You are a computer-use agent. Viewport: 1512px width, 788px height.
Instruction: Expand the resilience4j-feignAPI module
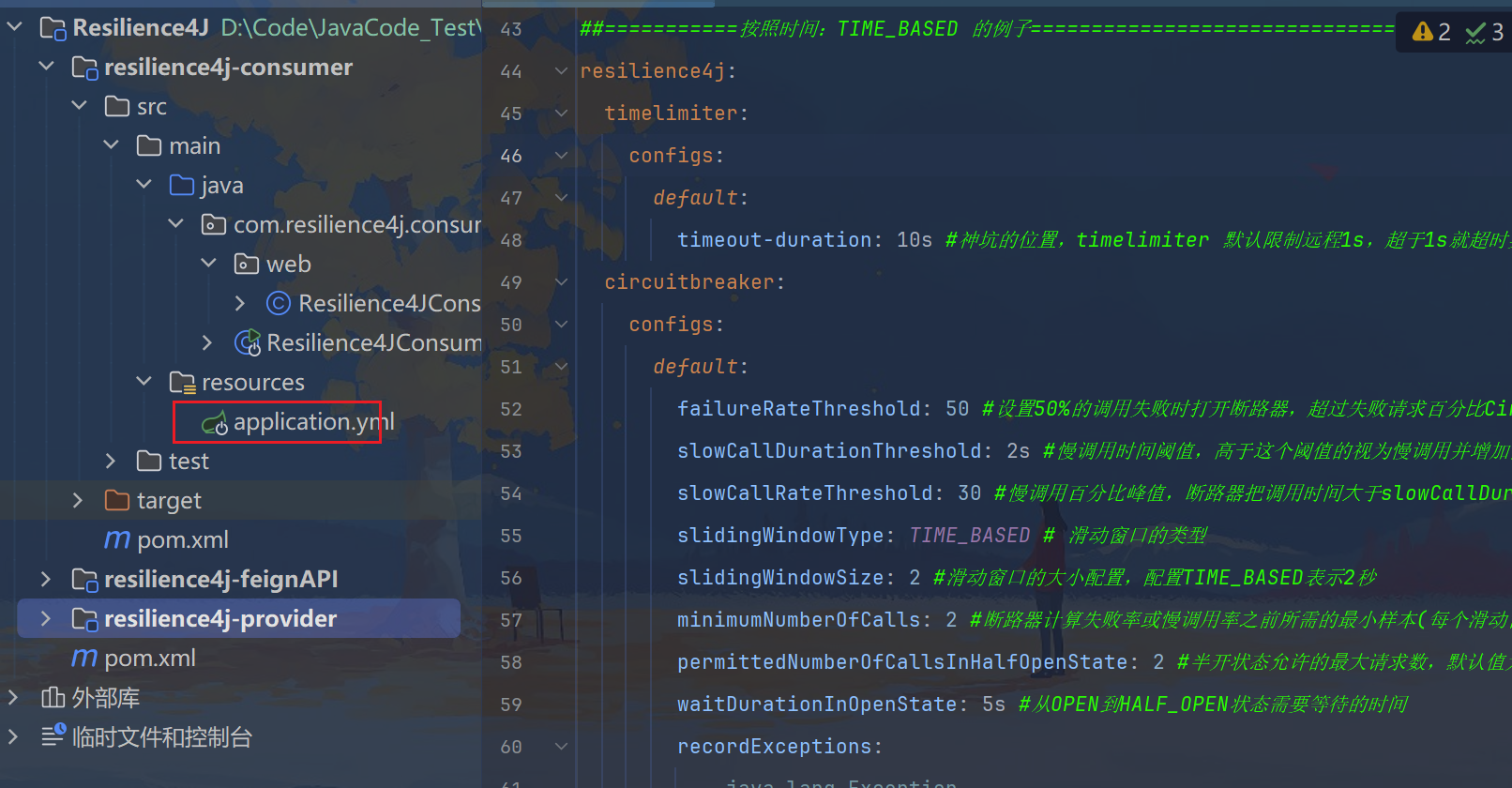[46, 579]
